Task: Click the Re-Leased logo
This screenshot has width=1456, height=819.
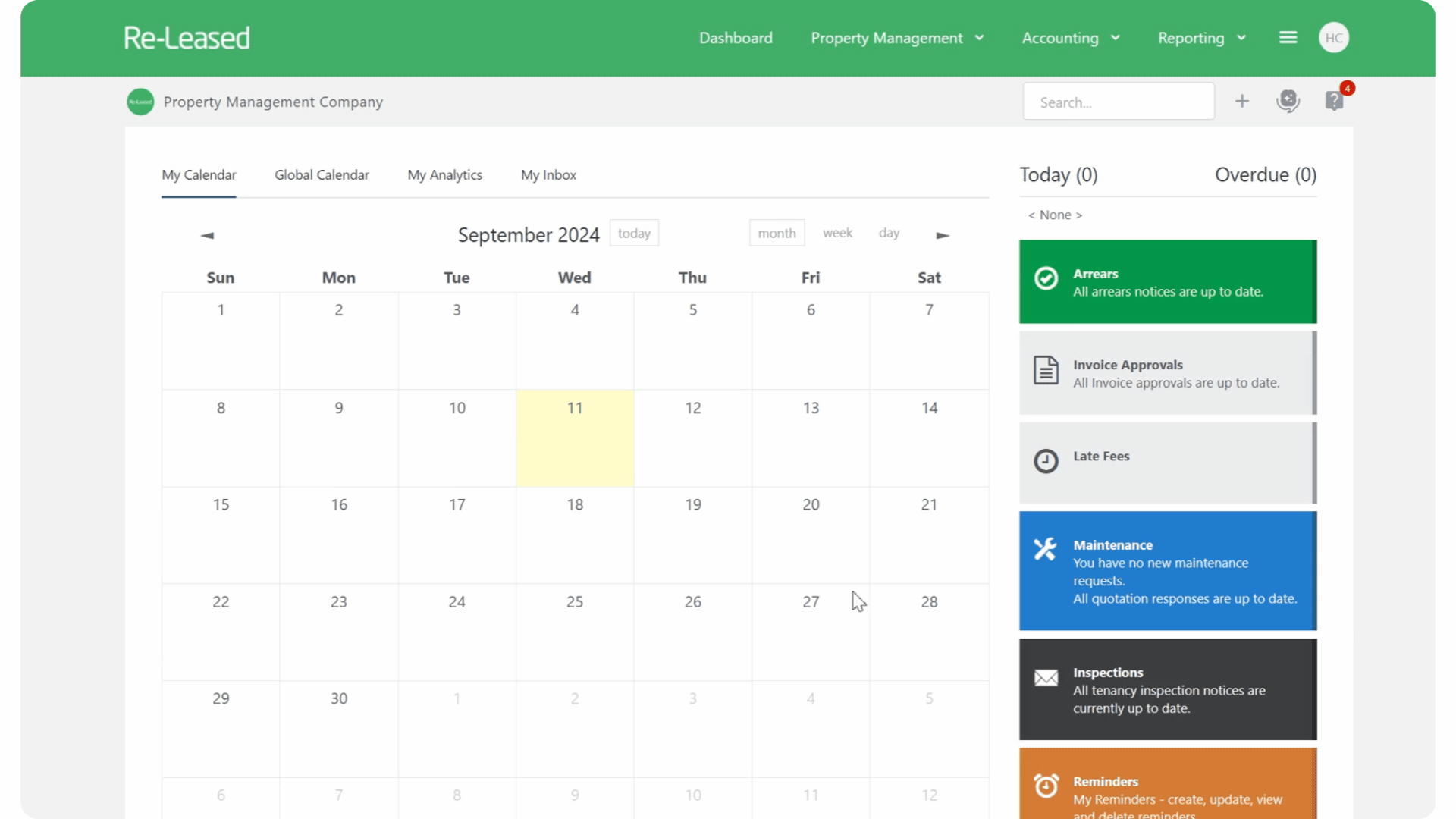Action: pyautogui.click(x=187, y=38)
